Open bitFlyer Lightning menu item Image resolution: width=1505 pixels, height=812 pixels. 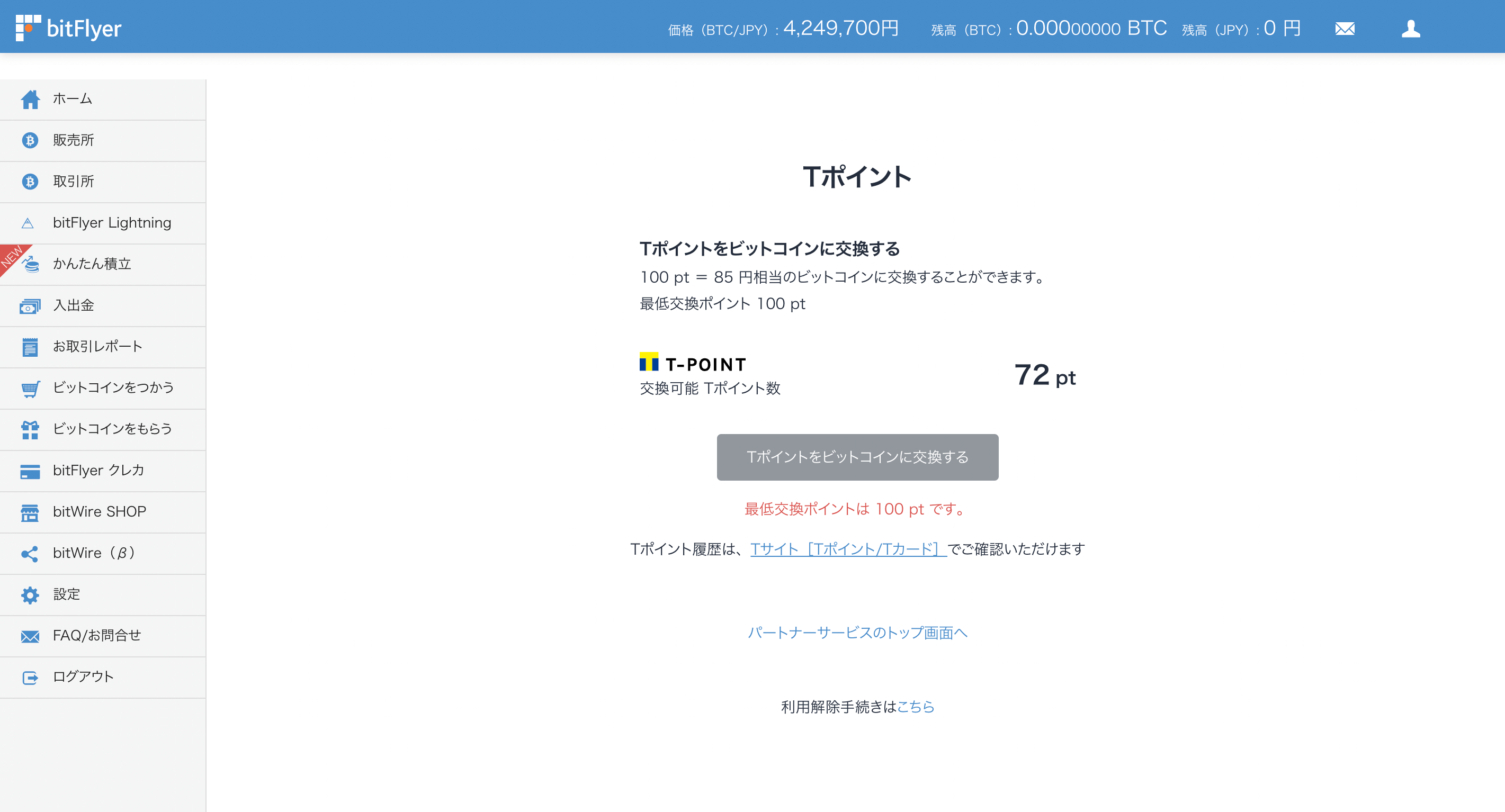(x=103, y=223)
